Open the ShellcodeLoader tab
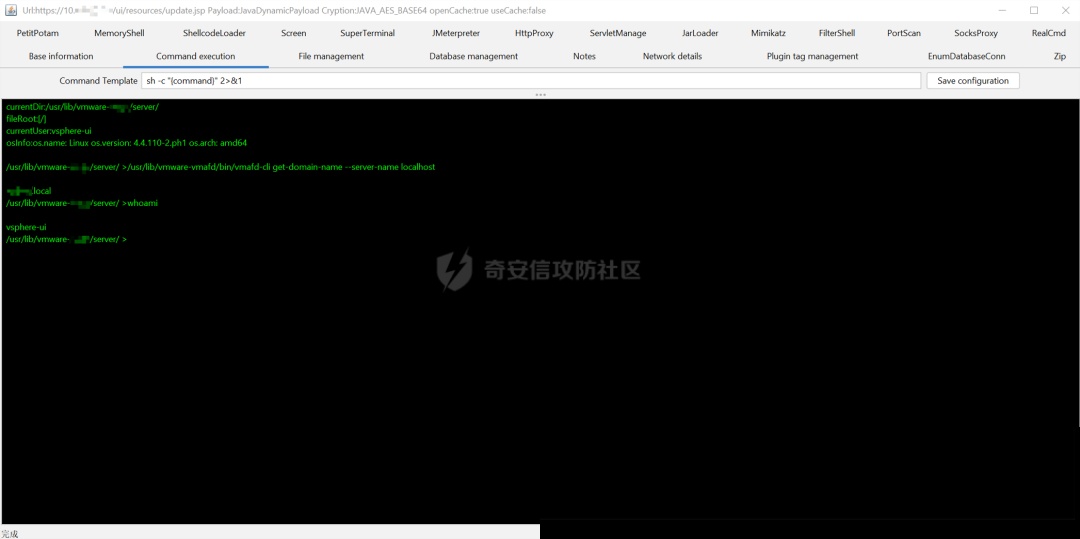 [x=214, y=33]
